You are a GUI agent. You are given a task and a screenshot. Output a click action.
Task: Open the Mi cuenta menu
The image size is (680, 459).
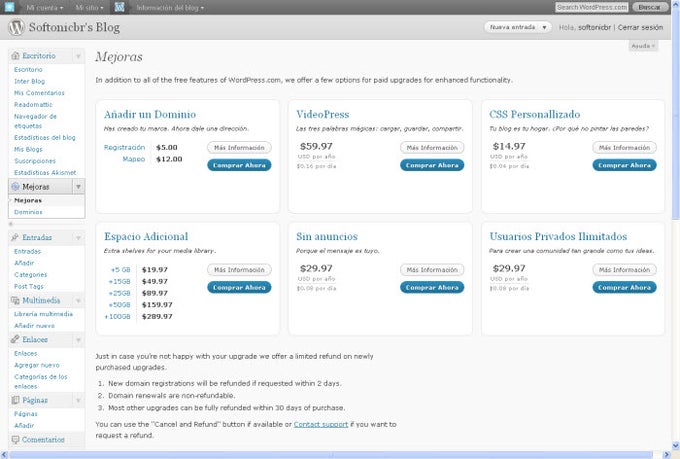[45, 7]
